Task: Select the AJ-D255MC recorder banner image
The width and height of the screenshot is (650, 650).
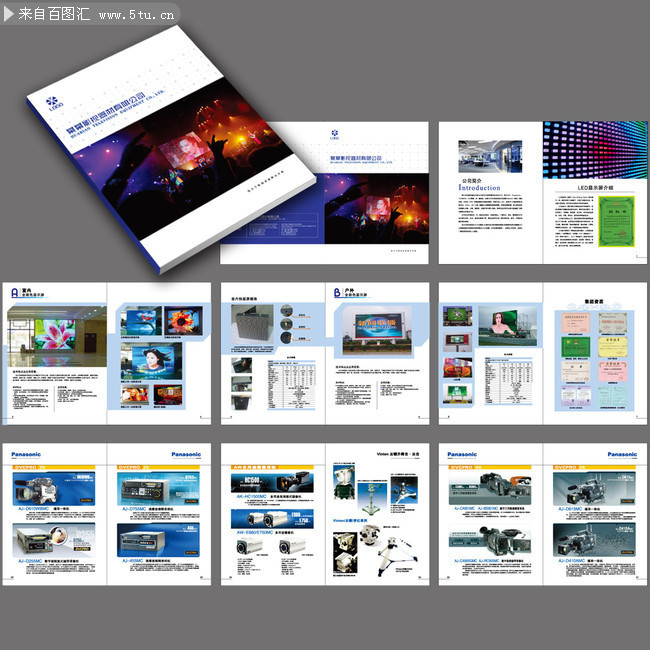Action: click(54, 540)
